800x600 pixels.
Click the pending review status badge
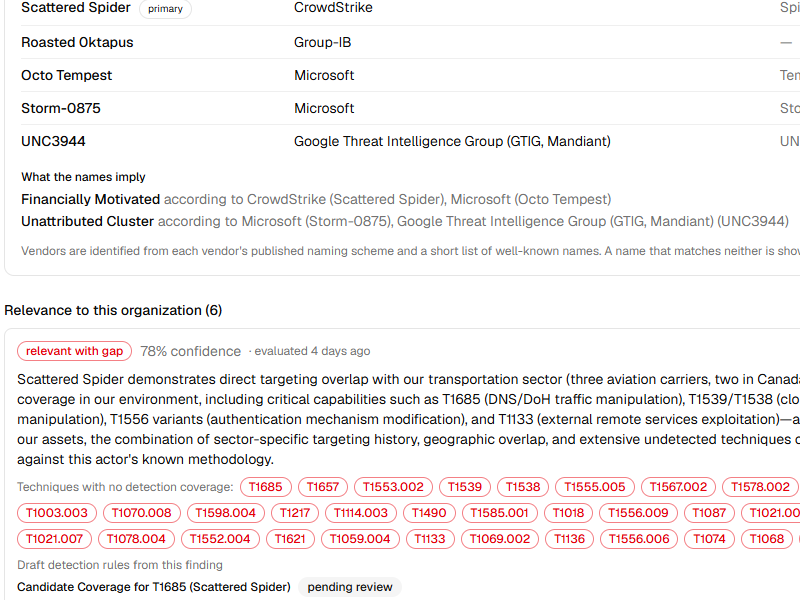point(350,587)
